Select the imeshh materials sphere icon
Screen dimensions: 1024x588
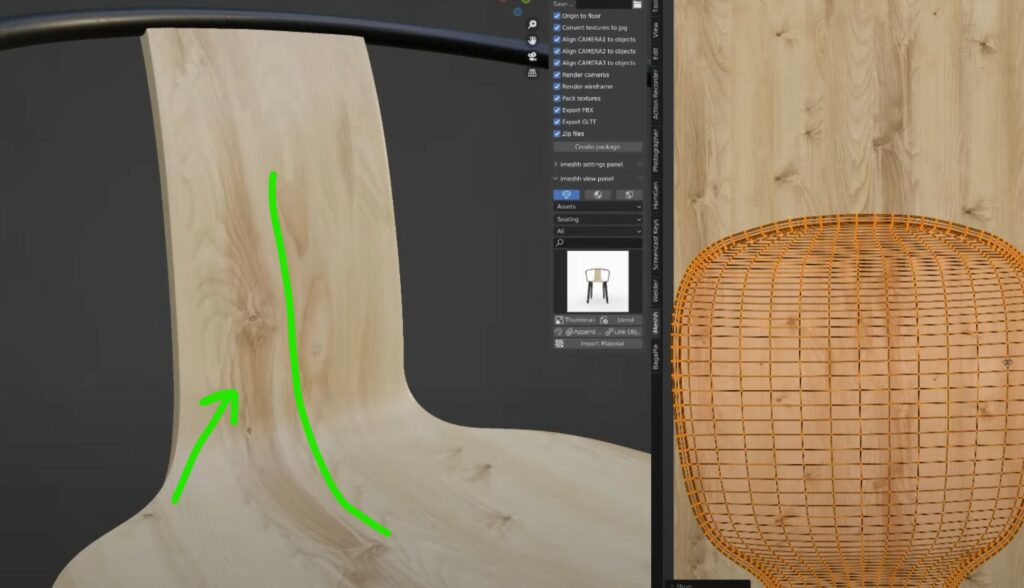598,195
